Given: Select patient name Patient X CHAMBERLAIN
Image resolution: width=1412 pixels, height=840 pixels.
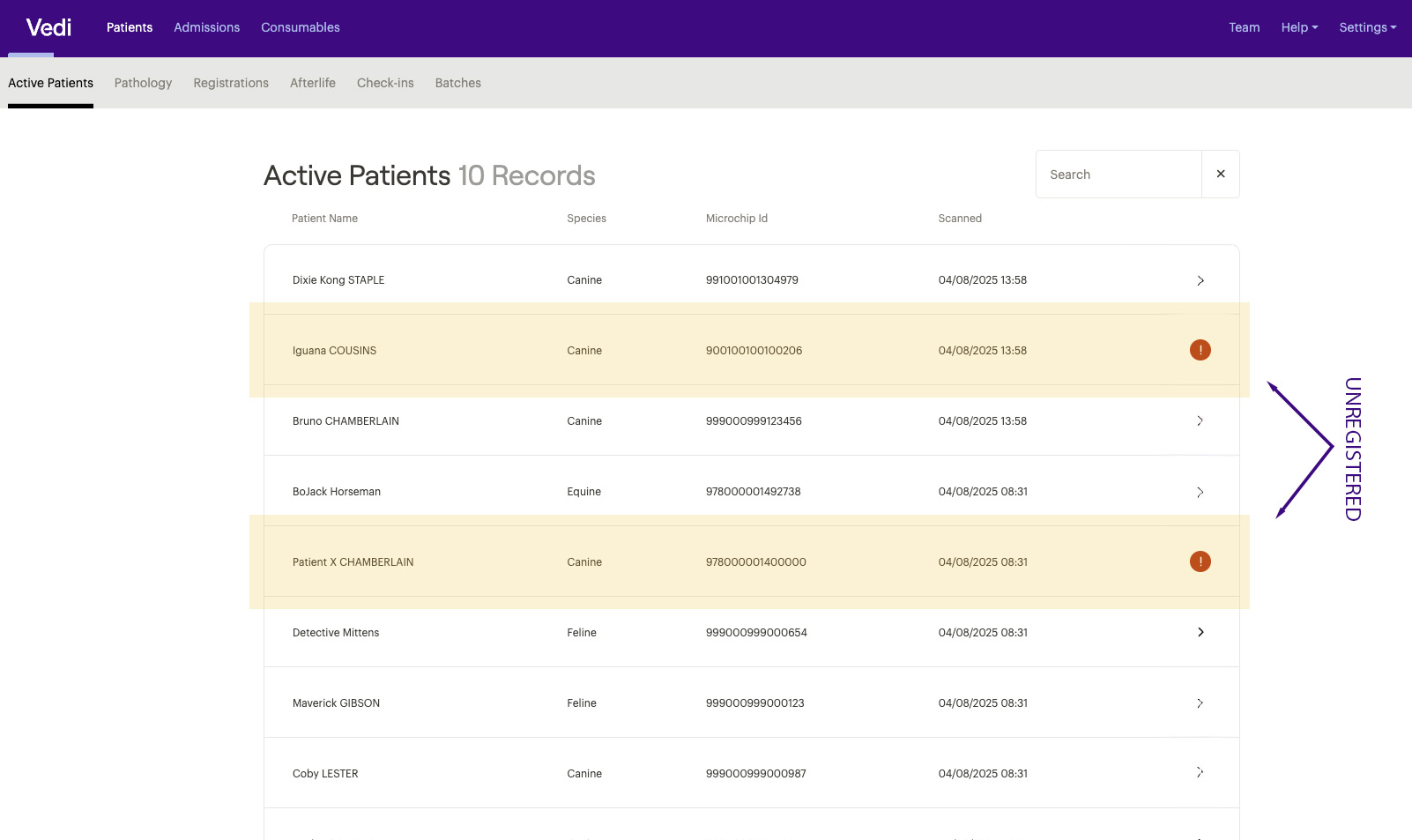Looking at the screenshot, I should pos(353,562).
